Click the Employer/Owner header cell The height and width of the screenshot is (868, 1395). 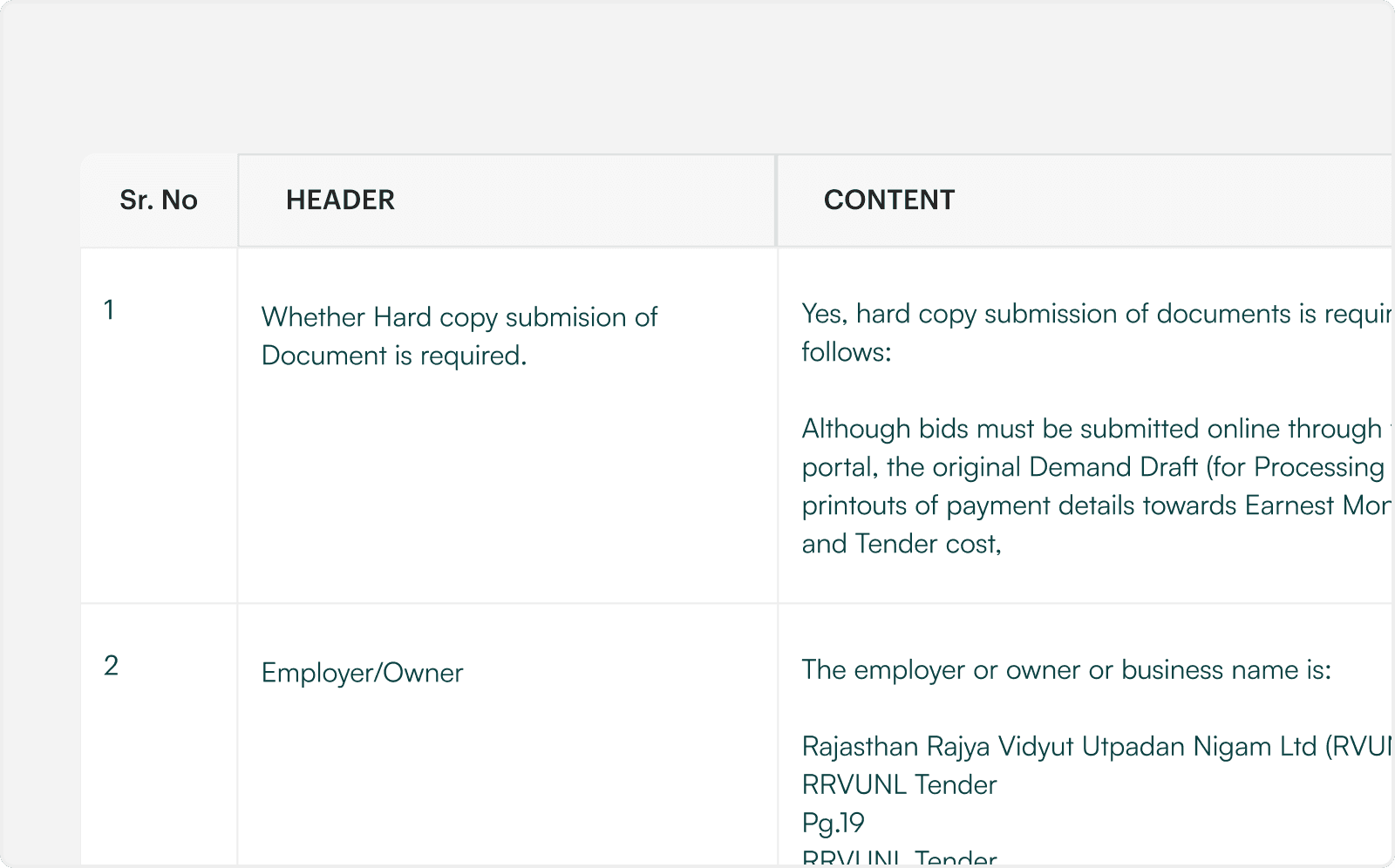[363, 672]
